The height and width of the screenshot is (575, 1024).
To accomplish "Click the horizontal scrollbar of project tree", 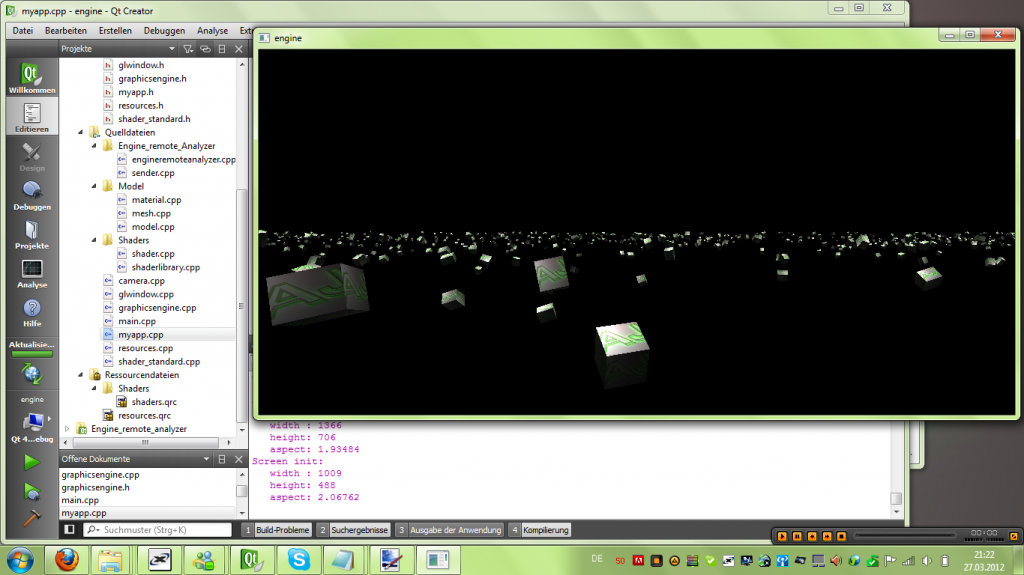I will pos(146,442).
